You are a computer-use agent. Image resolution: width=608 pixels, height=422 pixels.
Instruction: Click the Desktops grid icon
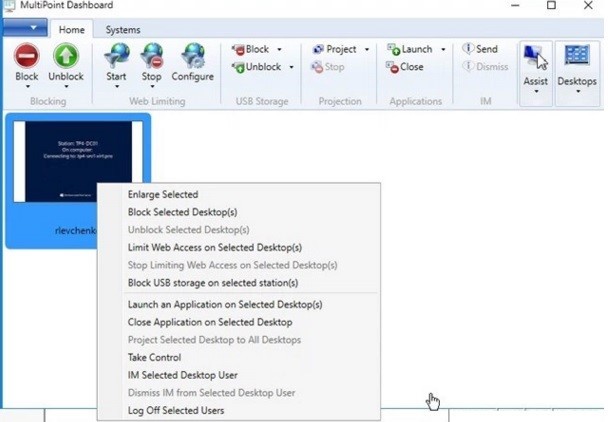click(577, 55)
